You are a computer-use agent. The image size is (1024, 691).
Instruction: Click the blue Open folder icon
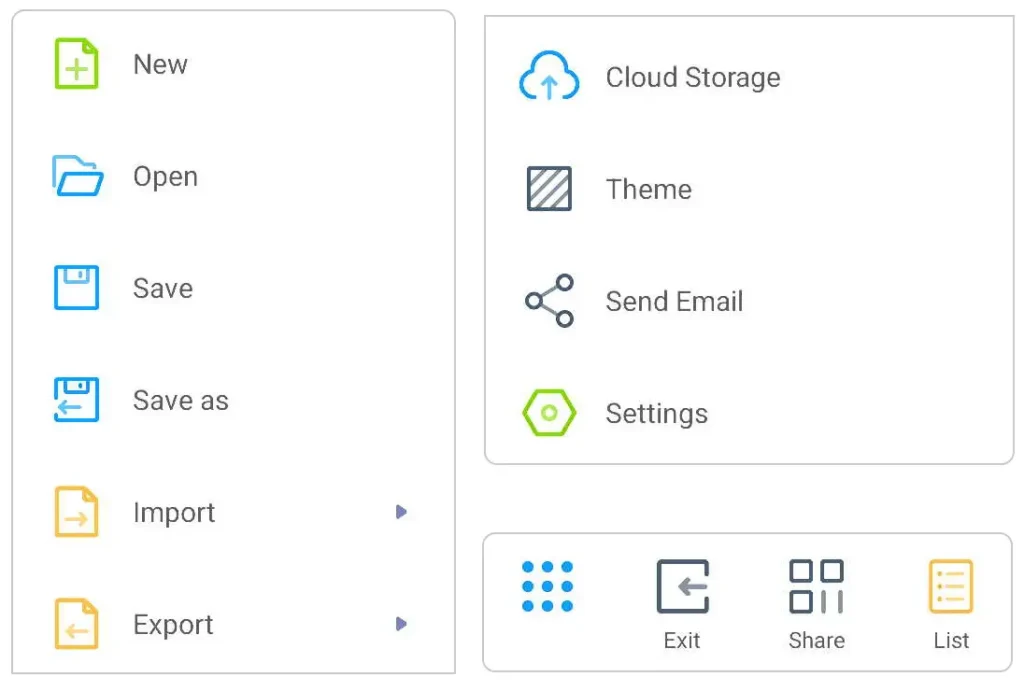(77, 176)
